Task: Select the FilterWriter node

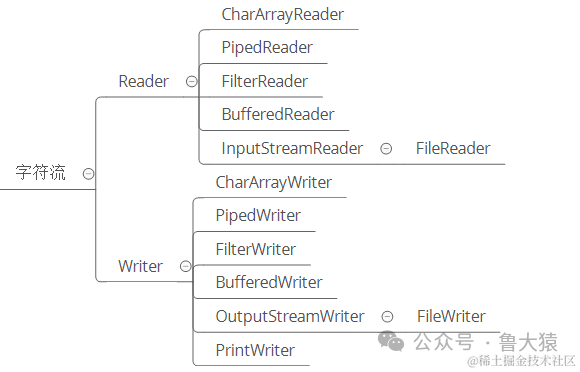Action: tap(256, 249)
